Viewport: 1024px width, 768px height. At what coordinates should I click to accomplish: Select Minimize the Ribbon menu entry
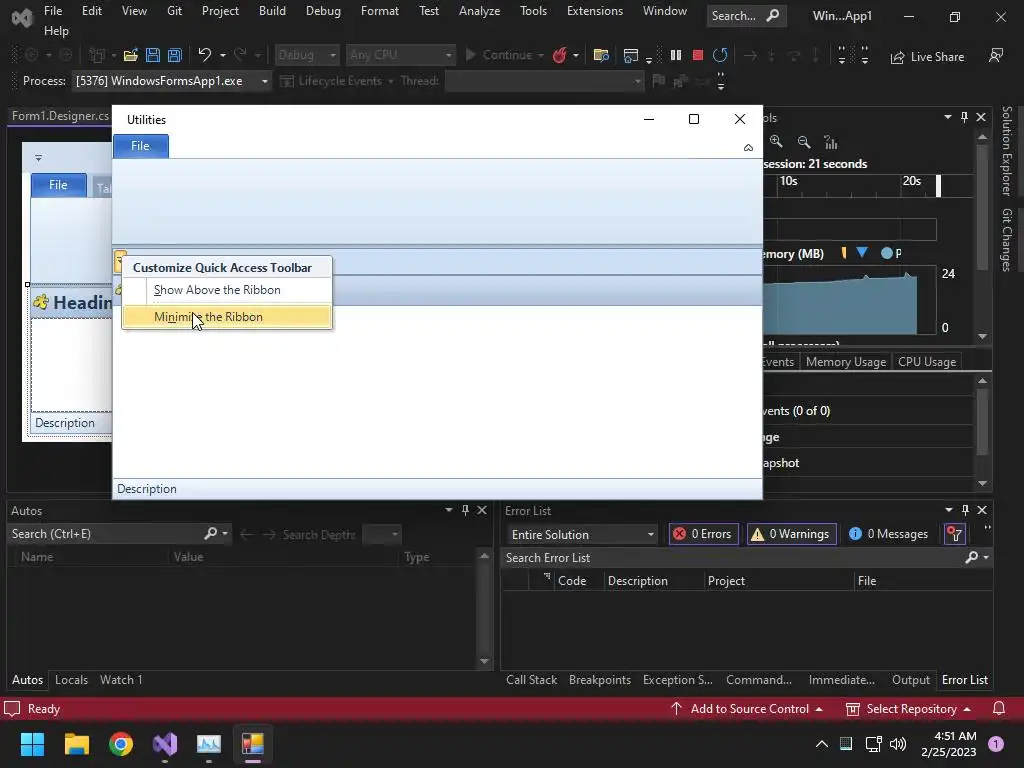pyautogui.click(x=227, y=317)
